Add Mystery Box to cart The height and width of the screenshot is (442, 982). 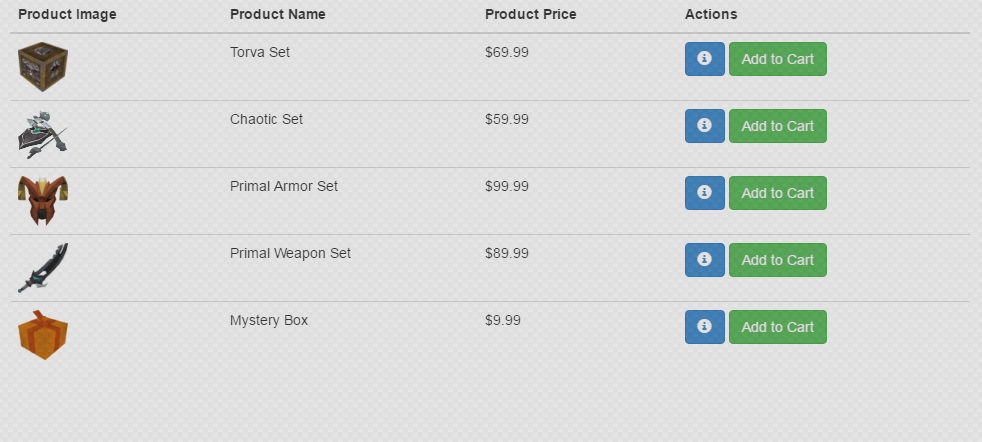click(x=777, y=327)
